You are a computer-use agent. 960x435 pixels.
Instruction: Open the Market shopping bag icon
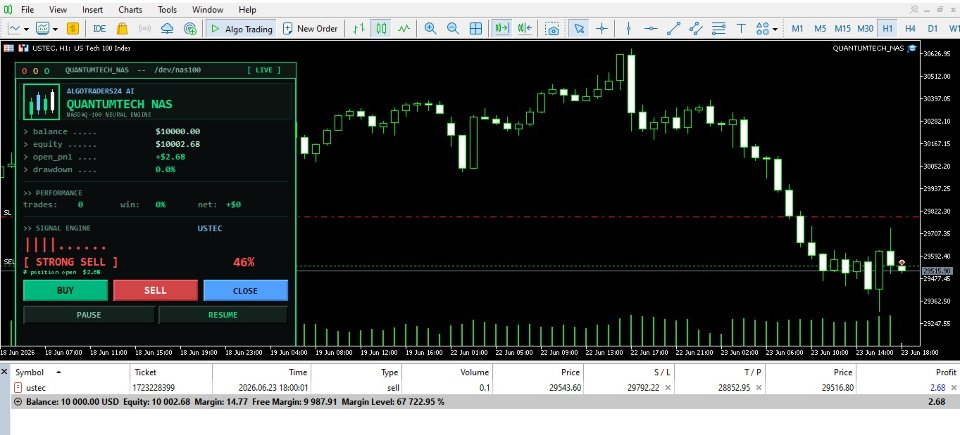(122, 28)
